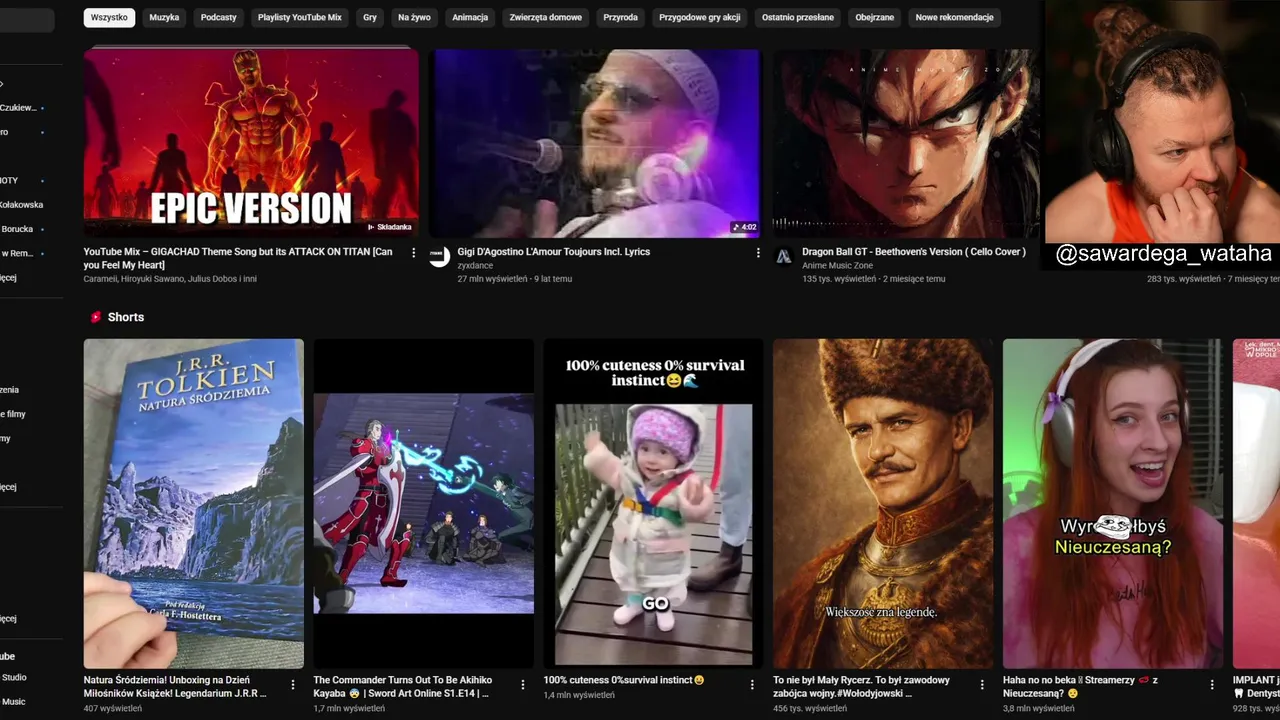Filter by Playlisty YouTube Mix chip

coord(300,17)
